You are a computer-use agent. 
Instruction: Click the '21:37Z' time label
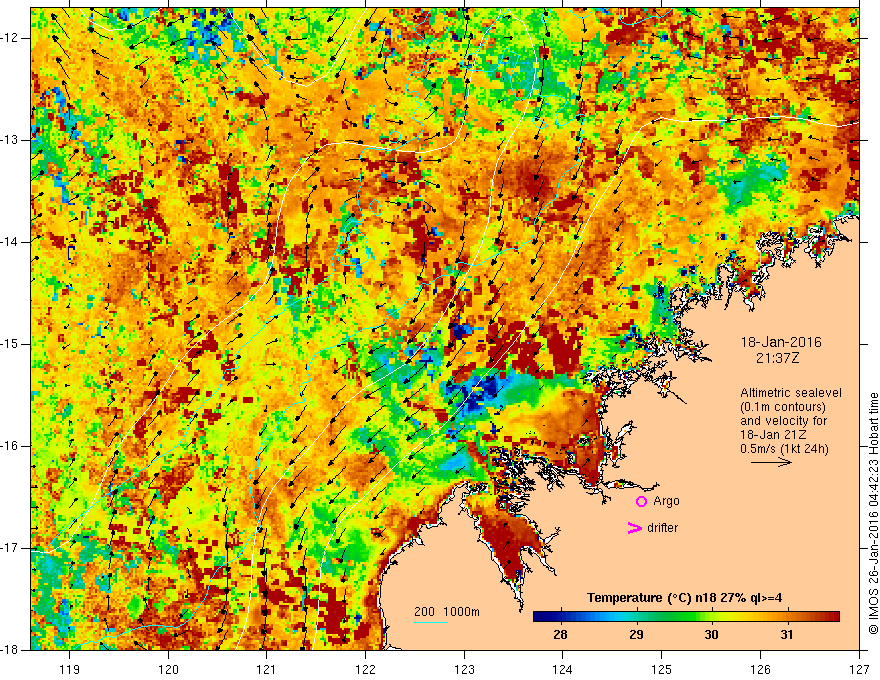click(777, 357)
